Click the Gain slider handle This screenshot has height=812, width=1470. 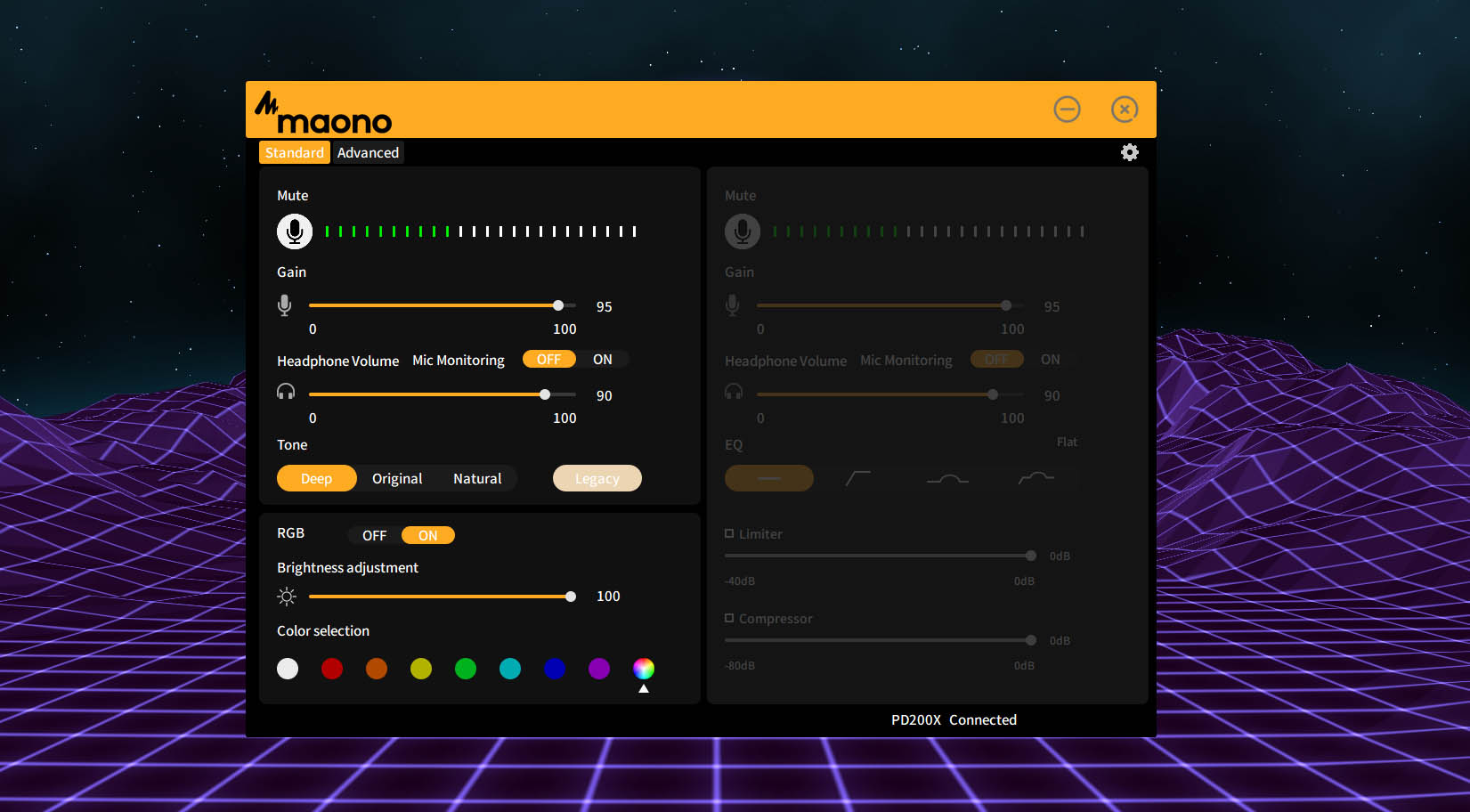pyautogui.click(x=557, y=304)
